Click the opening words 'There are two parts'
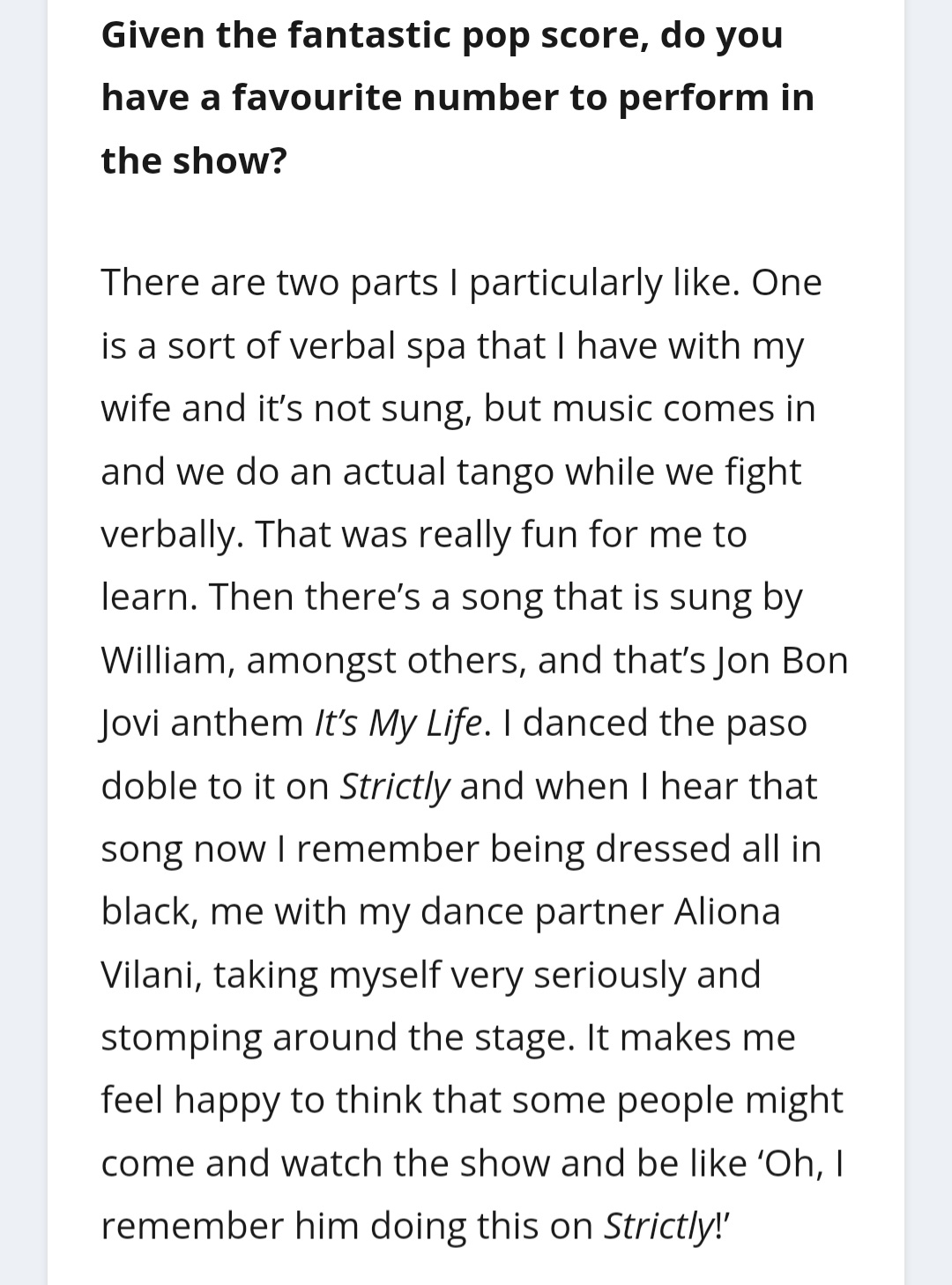 coord(270,283)
